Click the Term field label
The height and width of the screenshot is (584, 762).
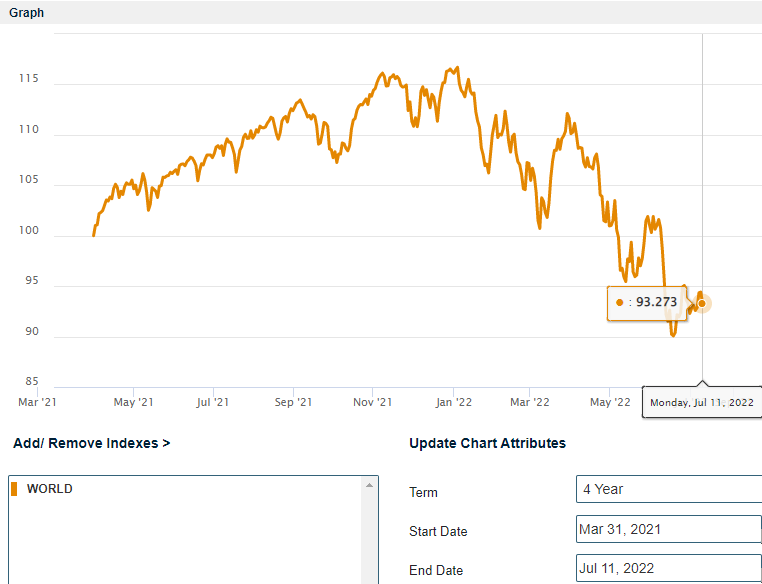tap(423, 492)
